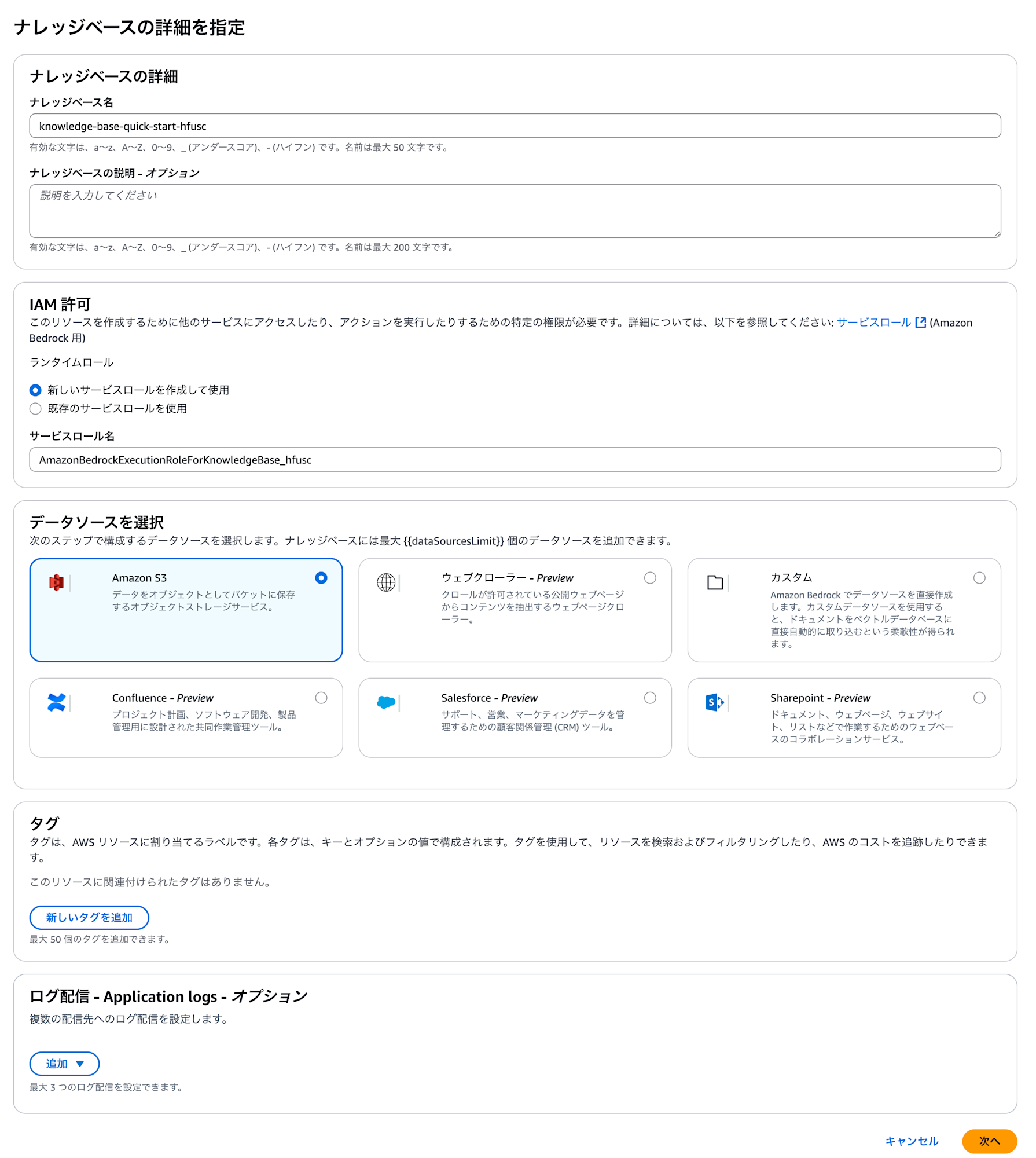Click the Confluence logo icon
Screen dimensions: 1036x1158
pyautogui.click(x=56, y=702)
